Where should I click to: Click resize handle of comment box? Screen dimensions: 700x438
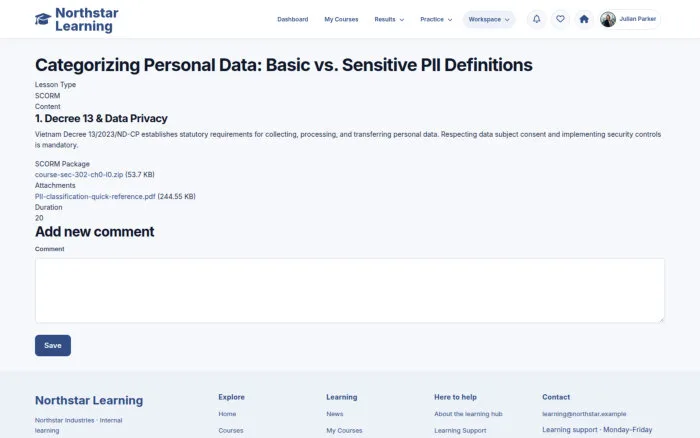661,319
